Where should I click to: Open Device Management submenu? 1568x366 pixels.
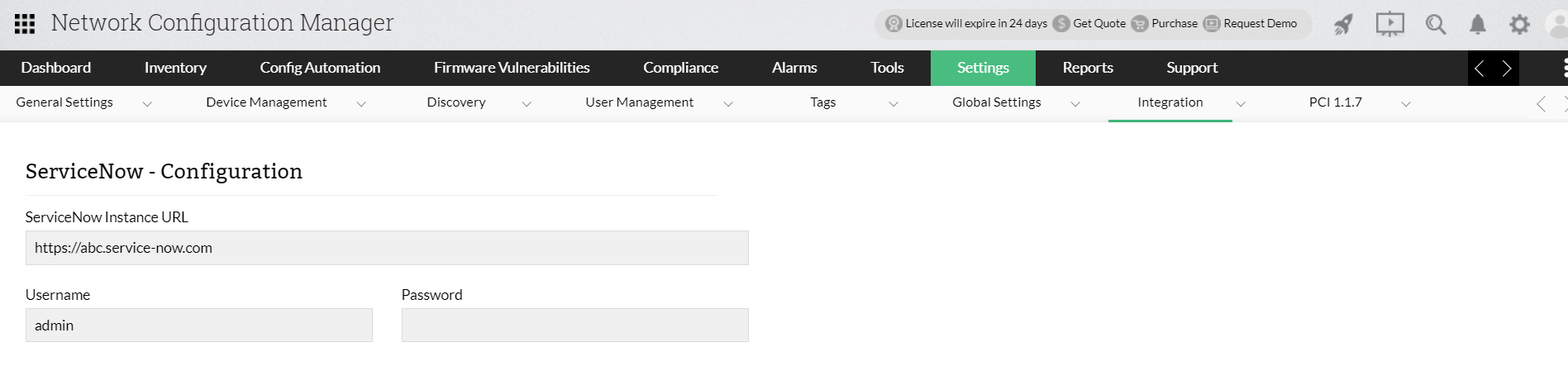pos(266,102)
